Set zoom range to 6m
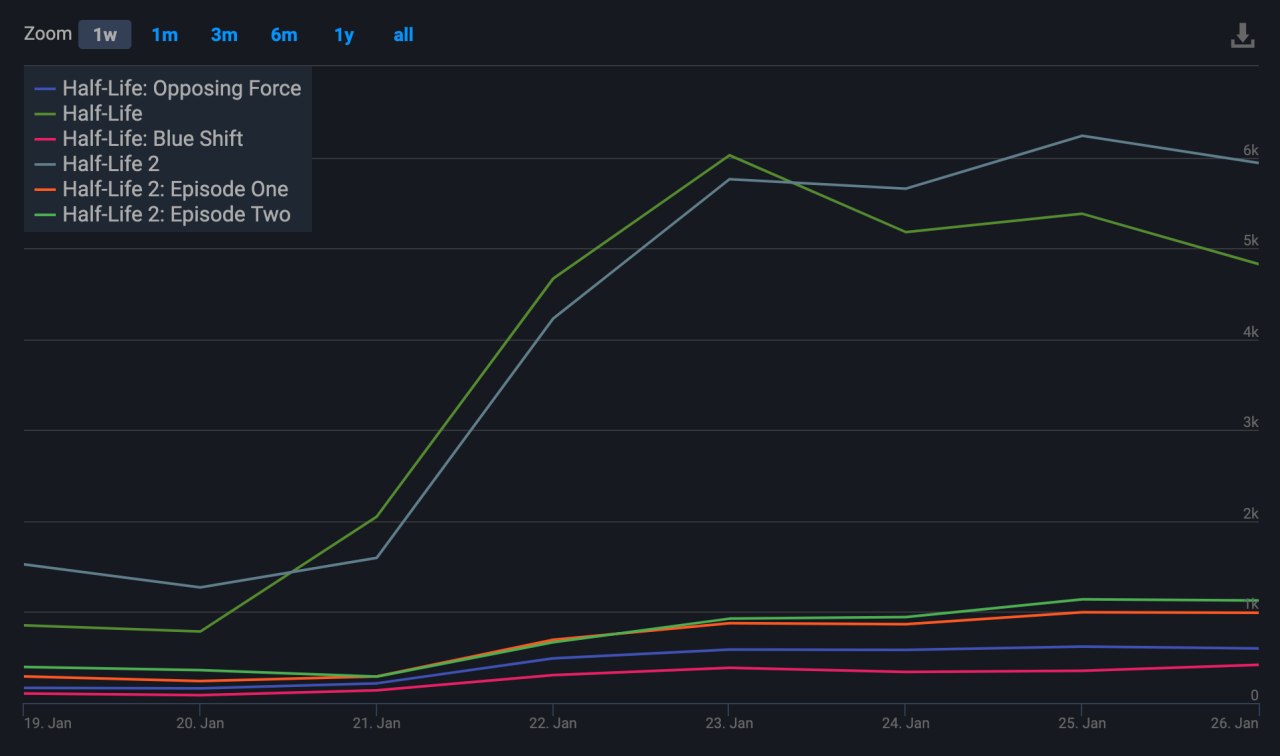This screenshot has height=756, width=1280. [x=284, y=35]
